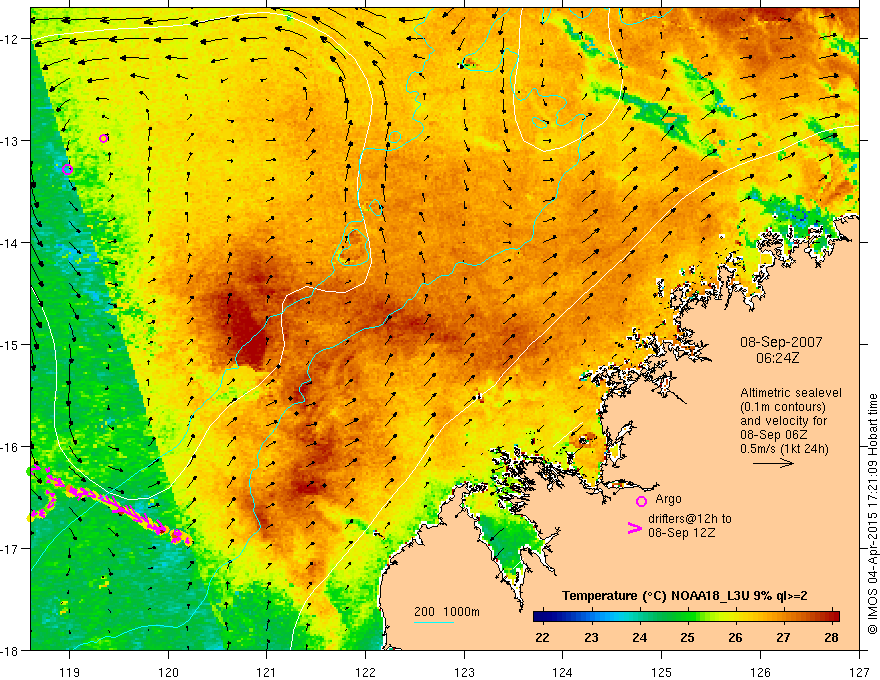Click the cyan 200 1000m depth contour line sample
The height and width of the screenshot is (680, 880).
(433, 622)
